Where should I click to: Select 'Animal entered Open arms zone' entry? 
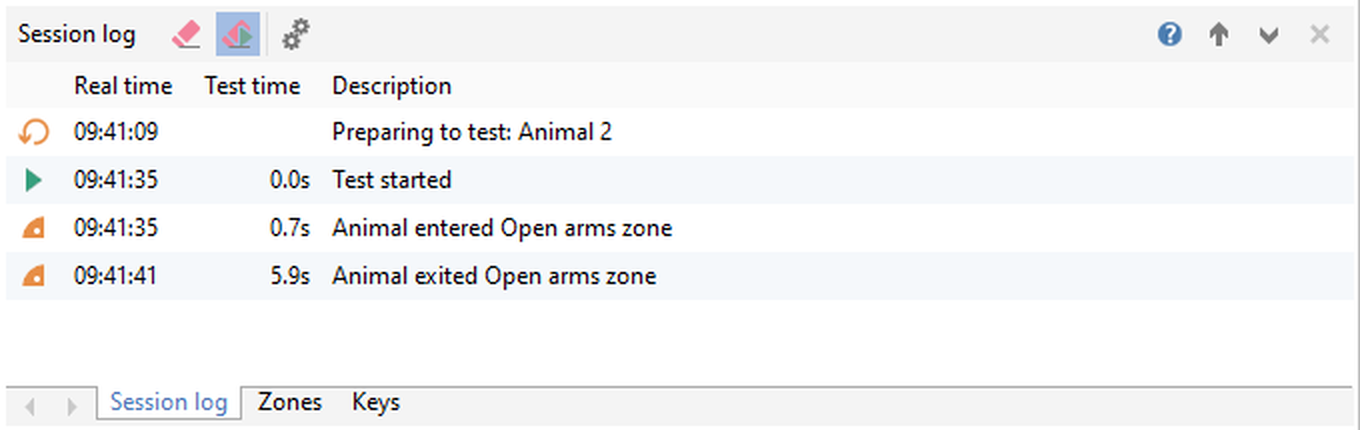click(x=502, y=228)
